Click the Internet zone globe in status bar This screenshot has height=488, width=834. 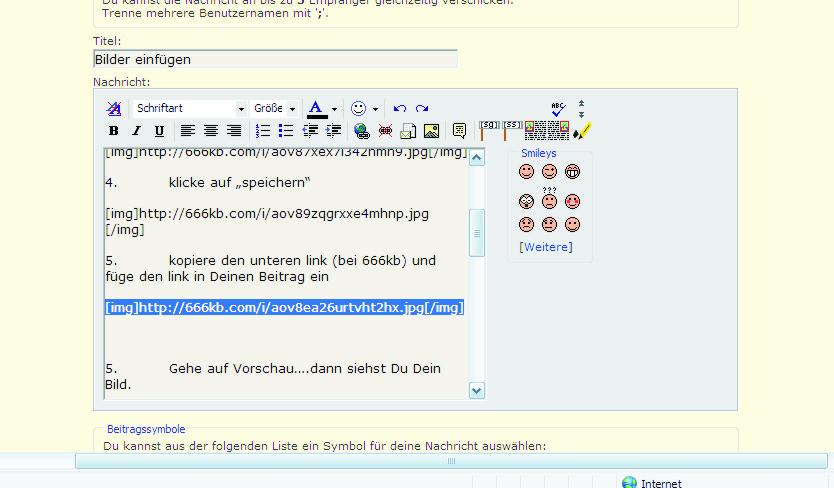[629, 483]
